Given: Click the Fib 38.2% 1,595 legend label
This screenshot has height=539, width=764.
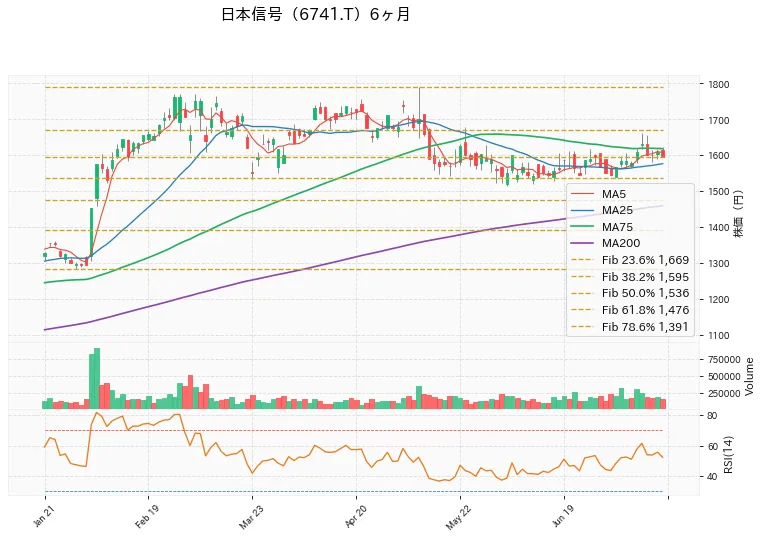Looking at the screenshot, I should click(x=645, y=277).
